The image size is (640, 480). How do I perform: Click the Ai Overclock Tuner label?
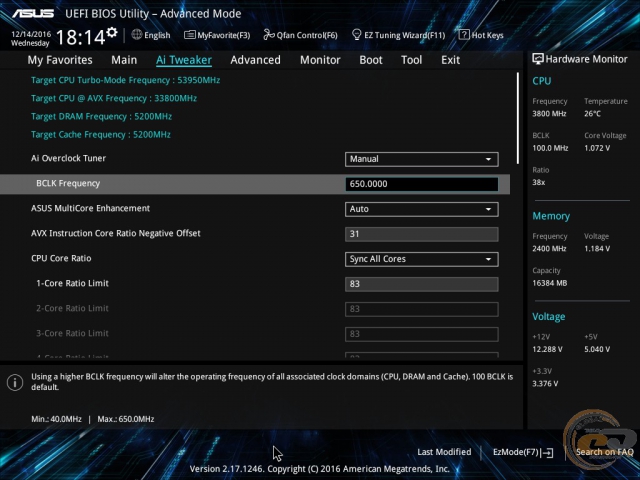coord(68,158)
